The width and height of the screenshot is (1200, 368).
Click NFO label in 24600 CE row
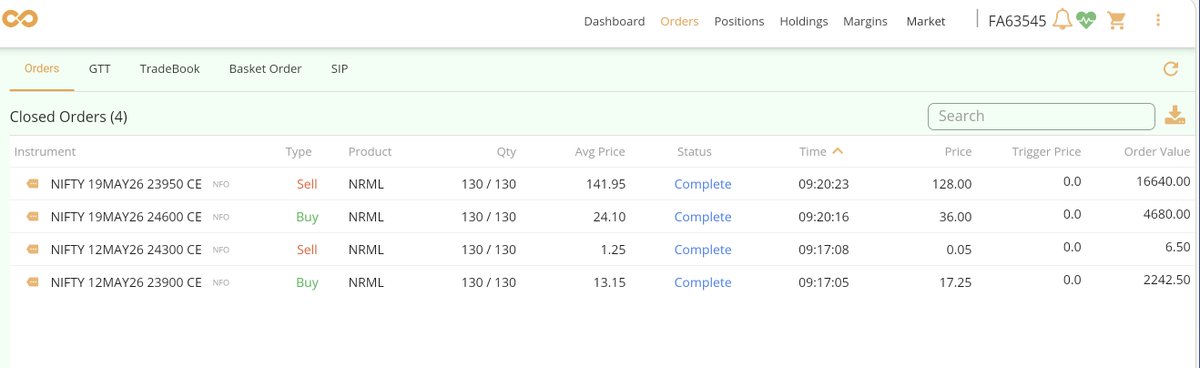point(221,217)
